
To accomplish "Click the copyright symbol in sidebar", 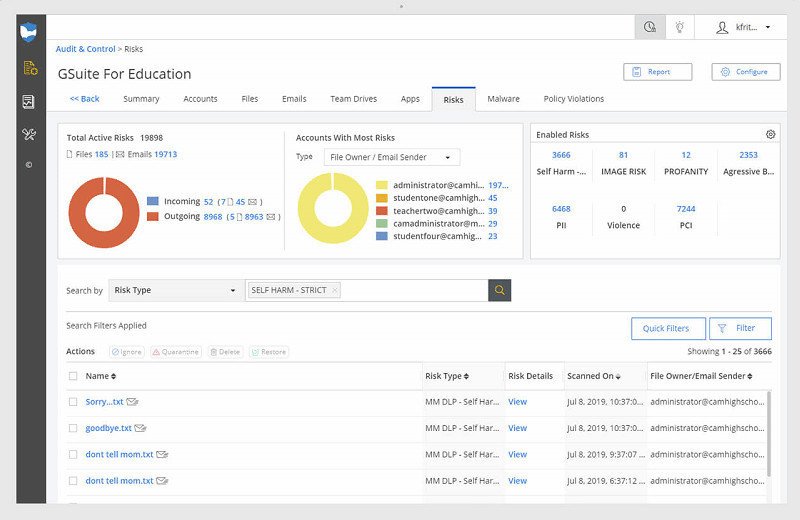I will coord(29,165).
